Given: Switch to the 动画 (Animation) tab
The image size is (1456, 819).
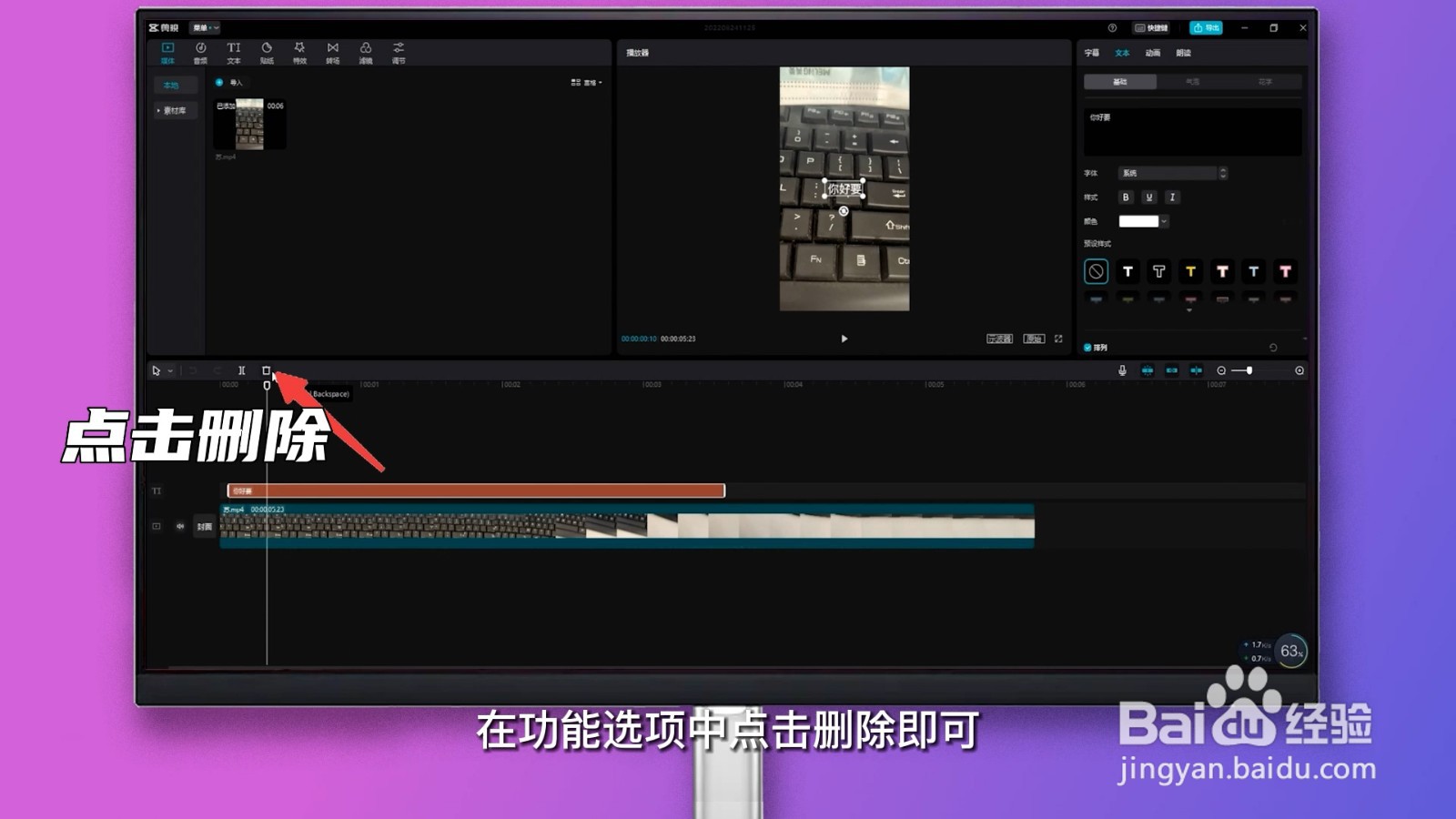Looking at the screenshot, I should (1153, 53).
